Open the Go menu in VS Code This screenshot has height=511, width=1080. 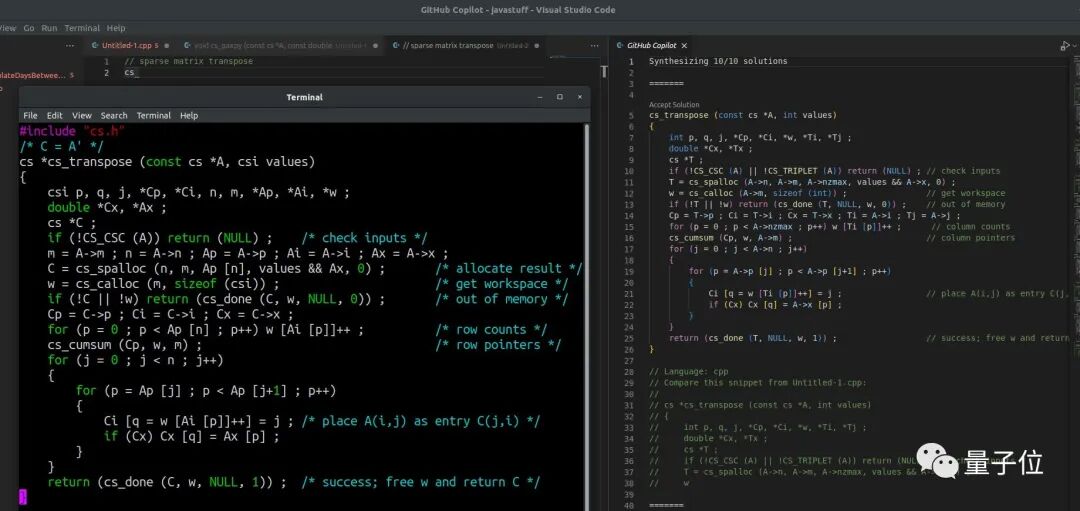pos(29,28)
